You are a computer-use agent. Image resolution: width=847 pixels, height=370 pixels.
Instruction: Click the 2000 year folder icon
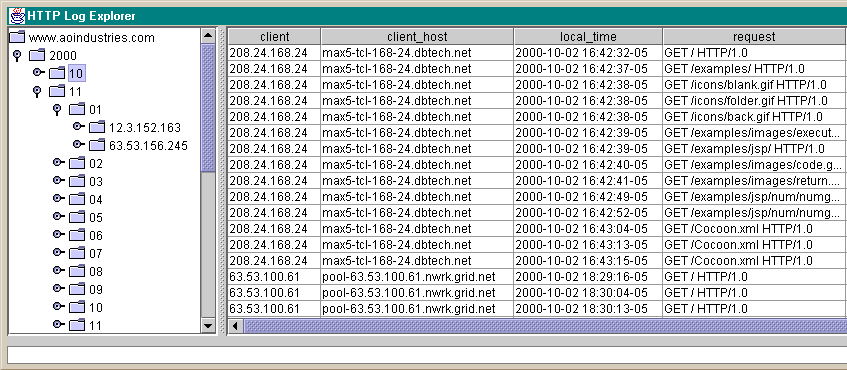37,55
